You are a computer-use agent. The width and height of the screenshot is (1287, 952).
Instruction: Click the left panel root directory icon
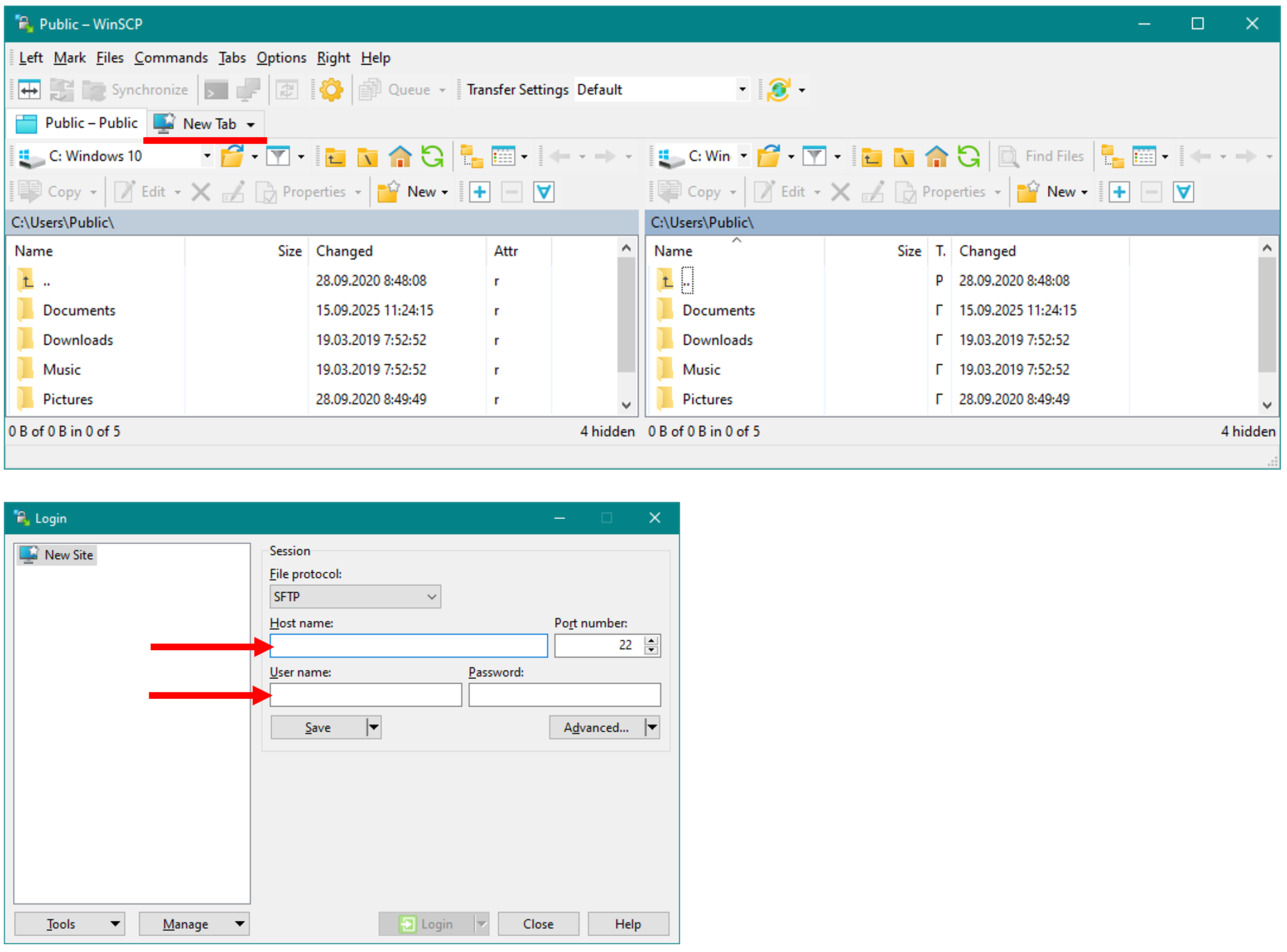pos(367,156)
